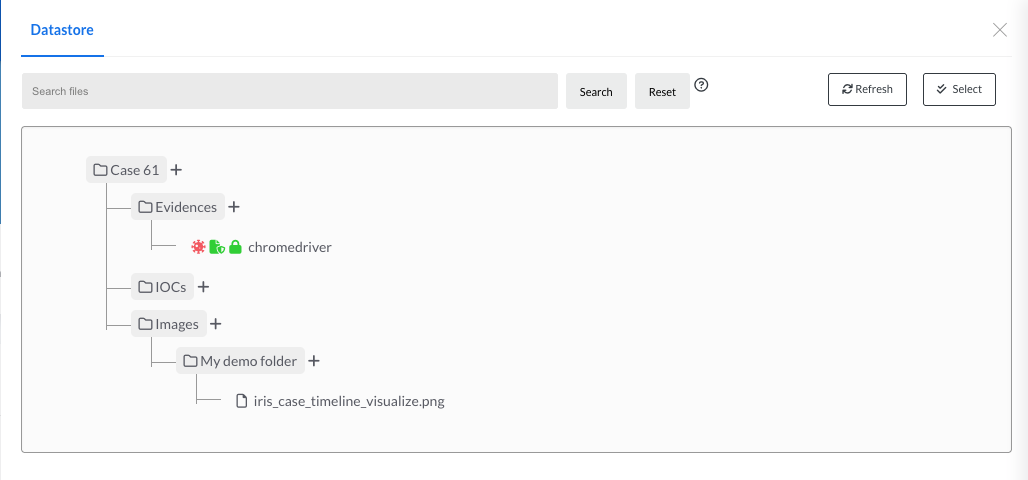Click the green padlock icon on chromedriver
Viewport: 1028px width, 480px height.
235,247
